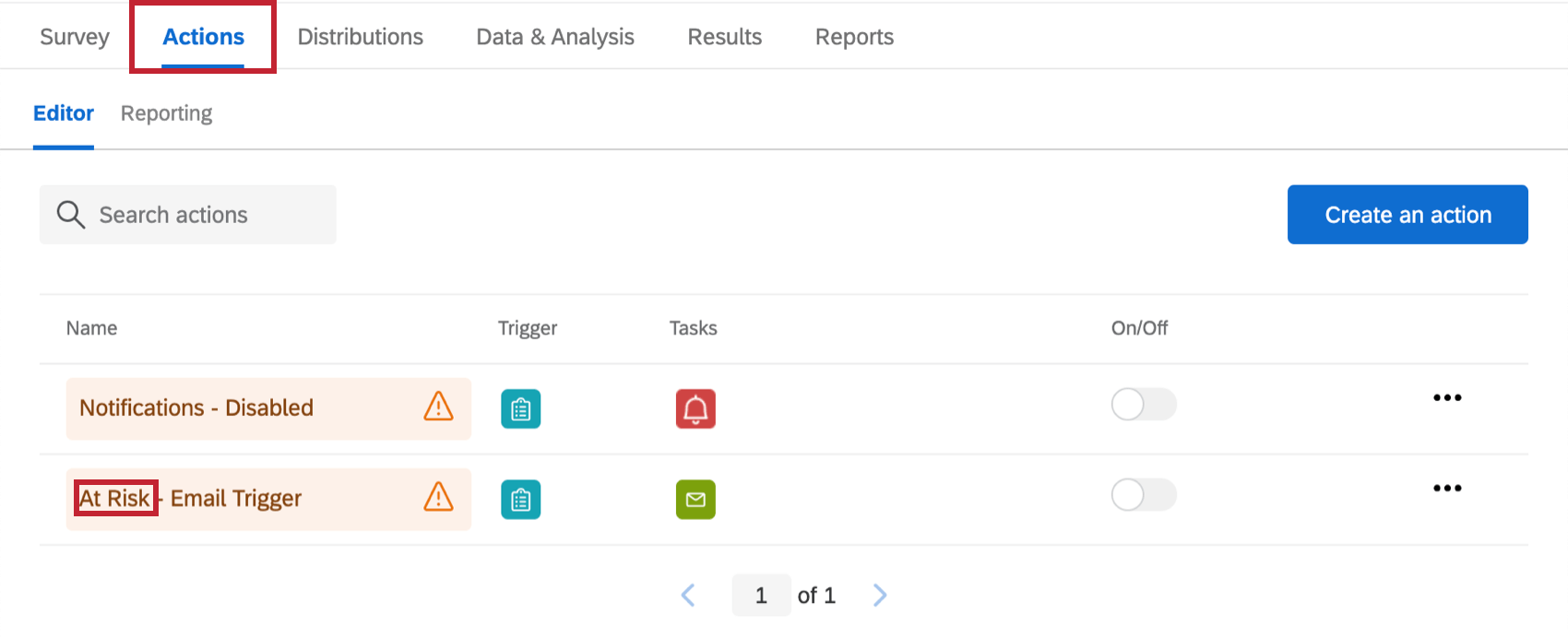The image size is (1568, 638).
Task: Click the Create an action button
Action: pyautogui.click(x=1407, y=215)
